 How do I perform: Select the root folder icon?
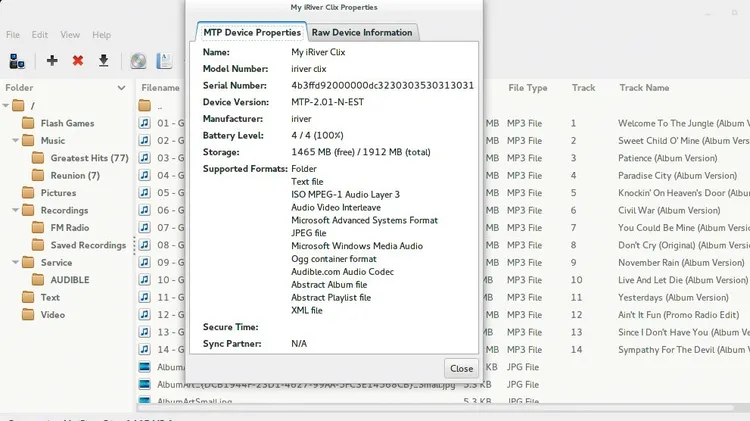click(18, 105)
